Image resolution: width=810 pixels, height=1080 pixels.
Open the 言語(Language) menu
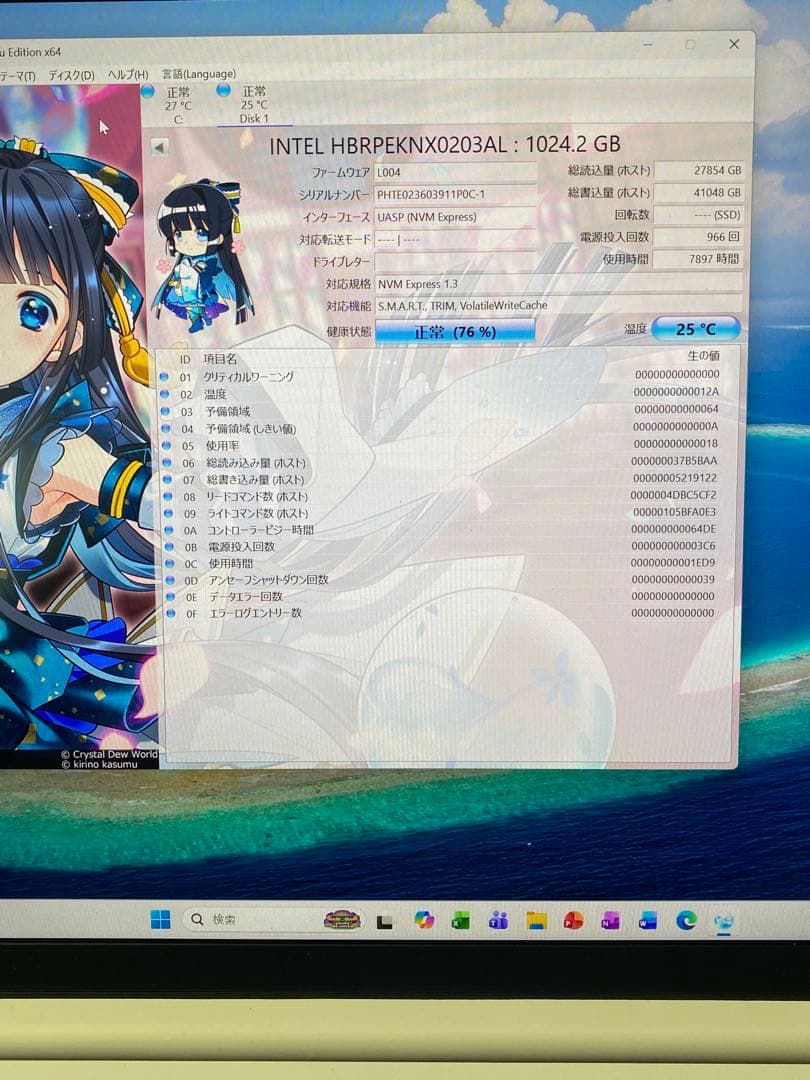pos(198,74)
